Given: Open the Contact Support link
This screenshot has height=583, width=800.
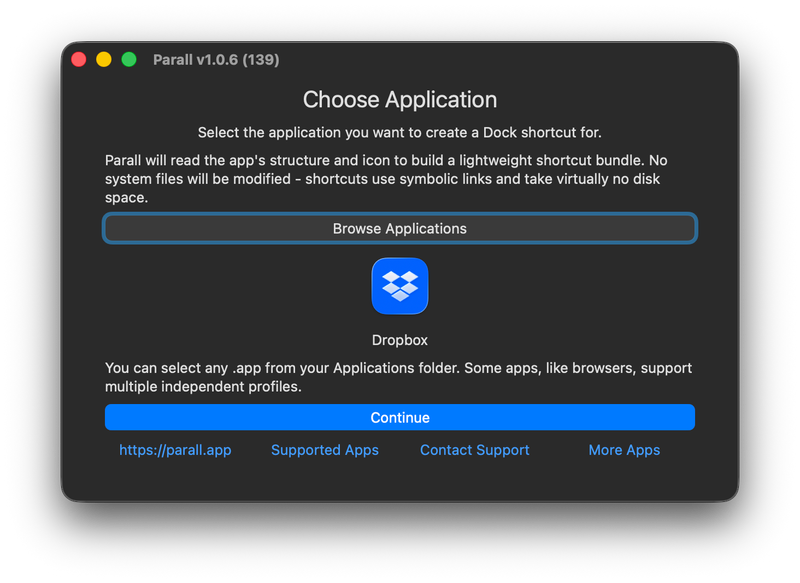Looking at the screenshot, I should click(474, 450).
